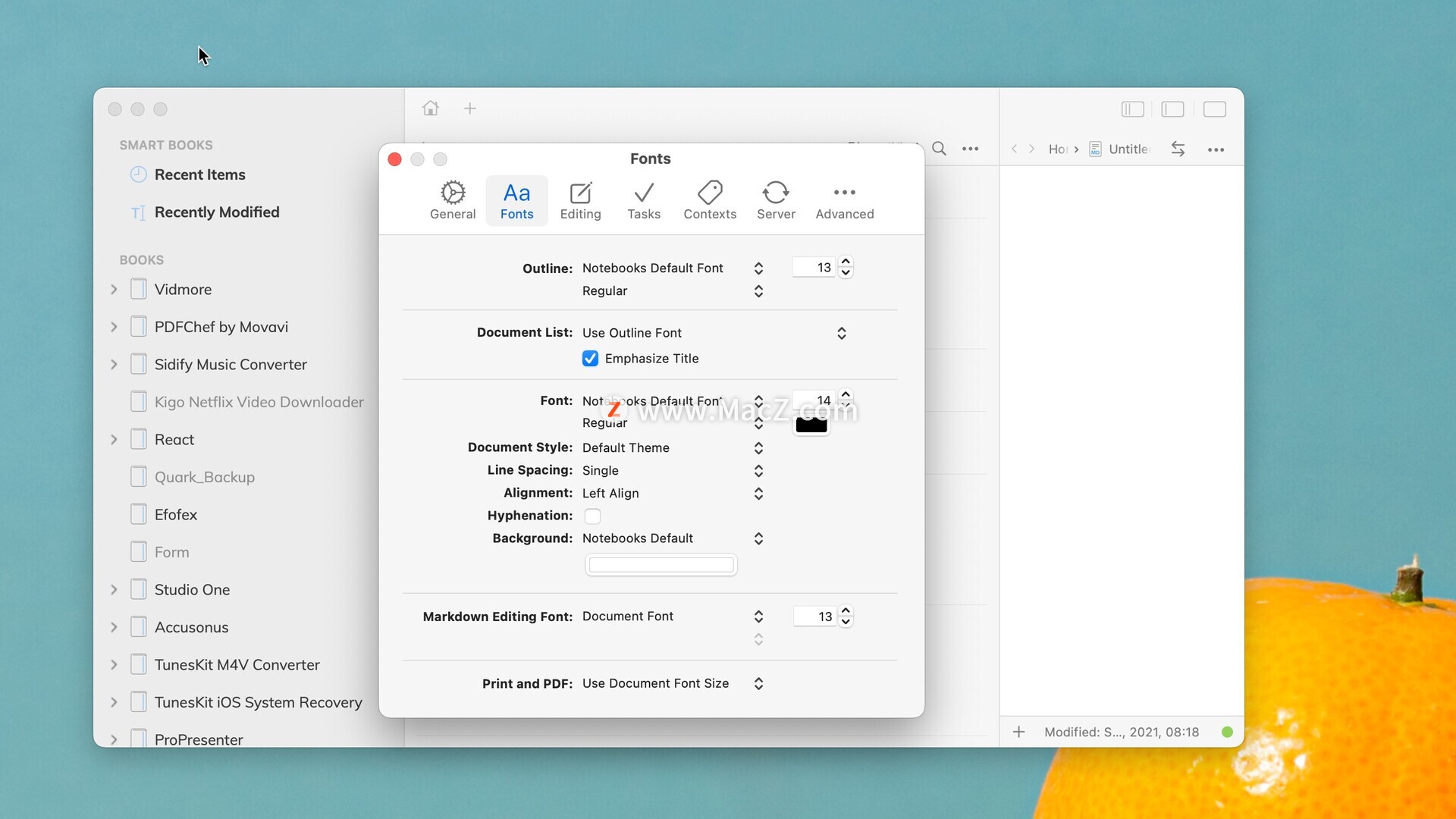1456x819 pixels.
Task: Click the plus icon in the editor footer
Action: (1019, 732)
